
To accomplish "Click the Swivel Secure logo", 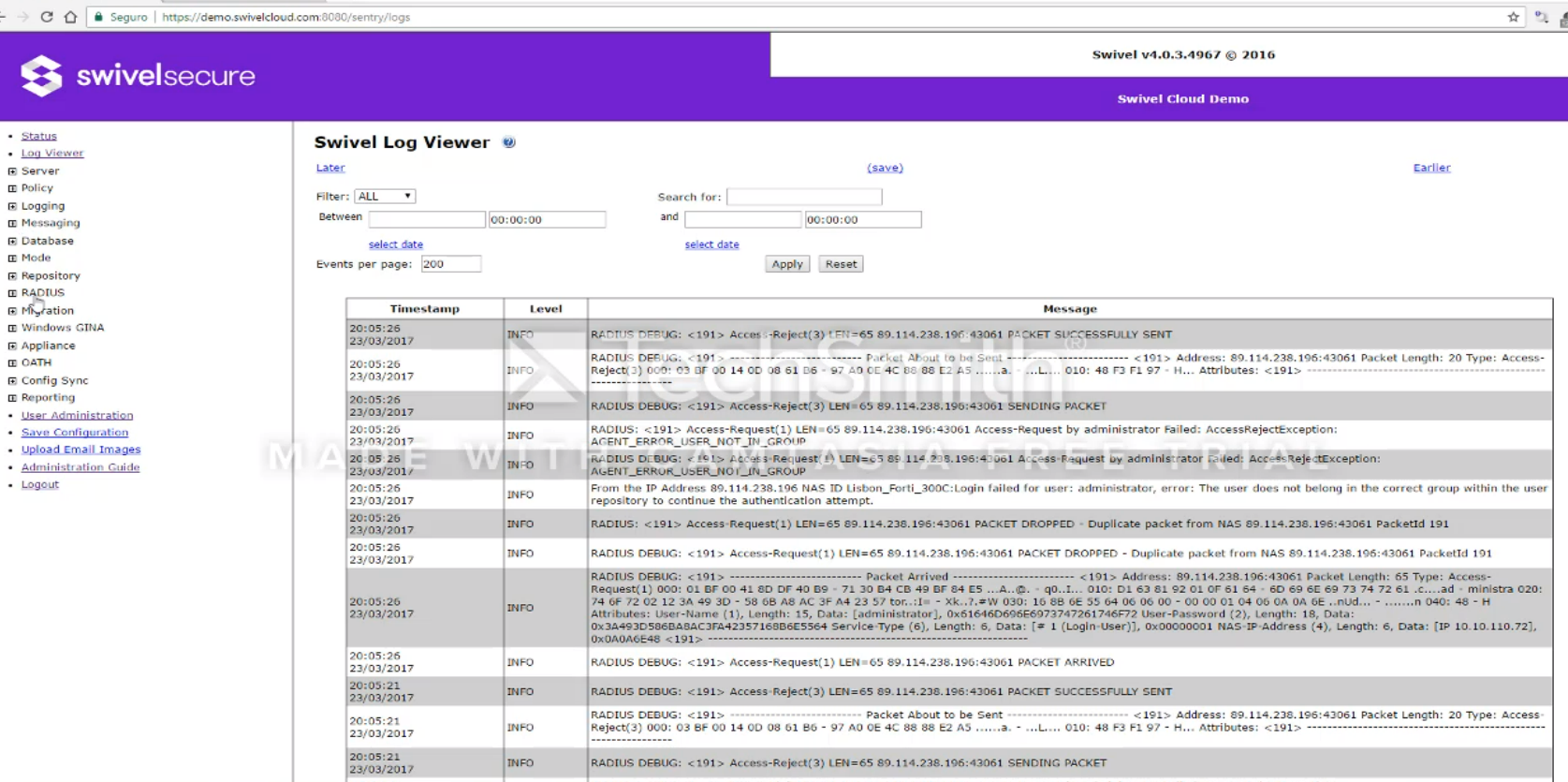I will [138, 76].
